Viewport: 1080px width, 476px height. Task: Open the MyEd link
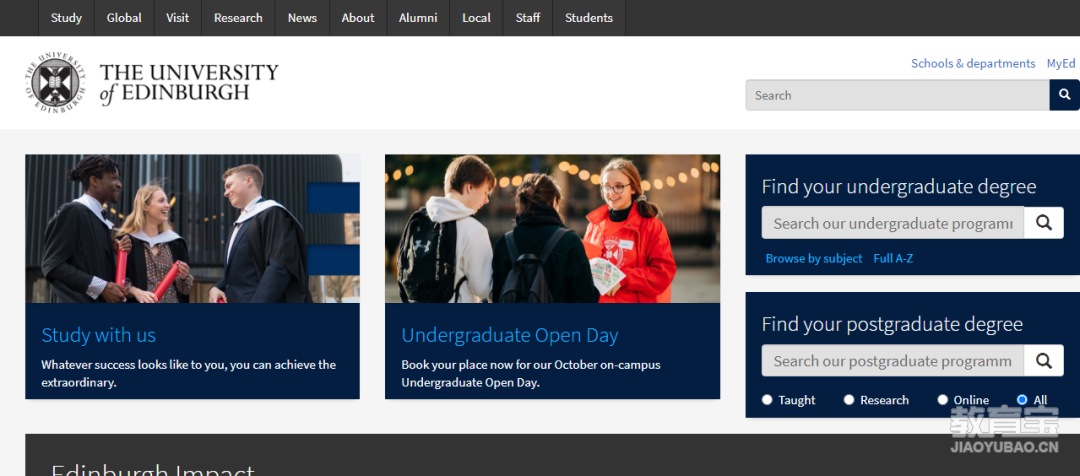click(x=1061, y=63)
